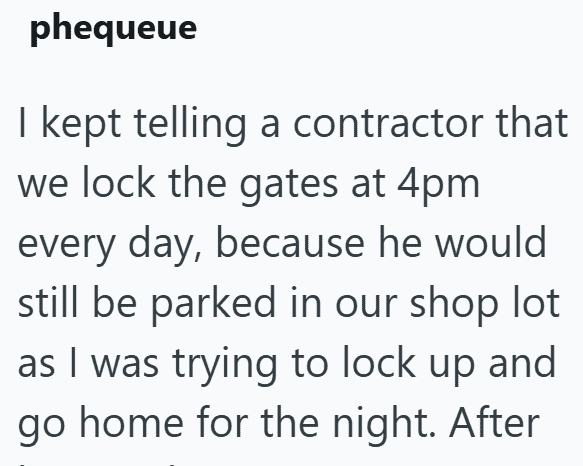Click the word "telling" in the first line
This screenshot has width=583, height=466.
tap(190, 125)
